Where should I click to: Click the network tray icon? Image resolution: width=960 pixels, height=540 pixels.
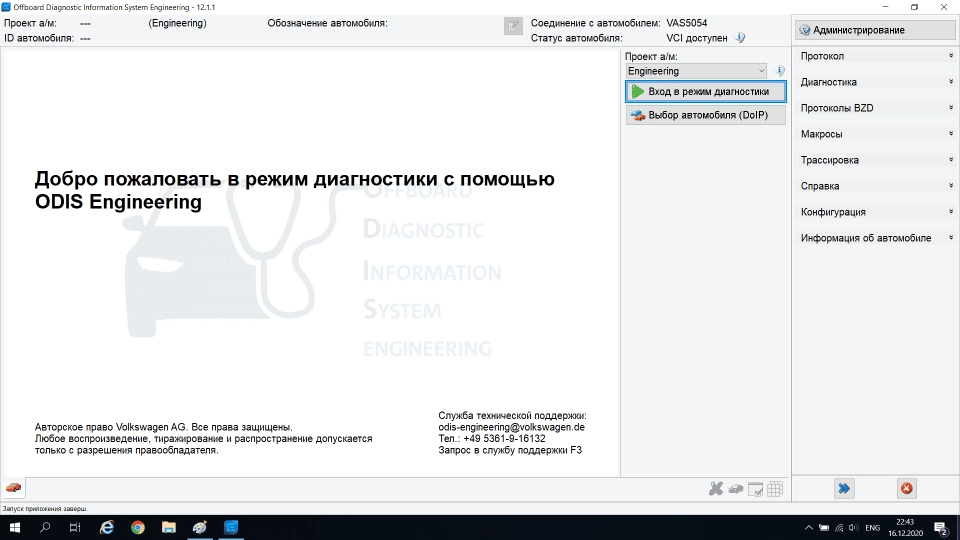[839, 528]
